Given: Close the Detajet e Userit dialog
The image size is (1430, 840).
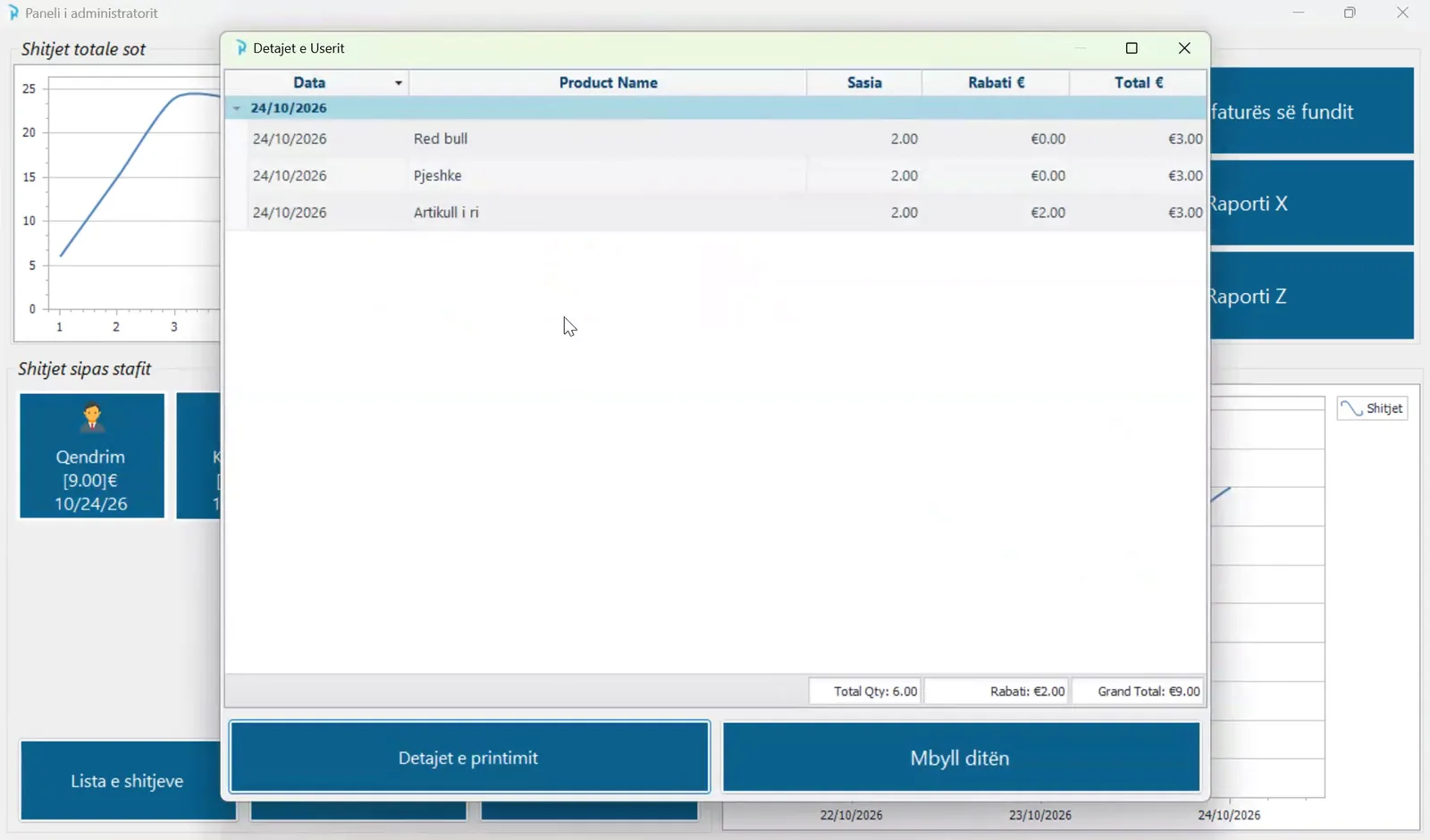Looking at the screenshot, I should pyautogui.click(x=1184, y=48).
